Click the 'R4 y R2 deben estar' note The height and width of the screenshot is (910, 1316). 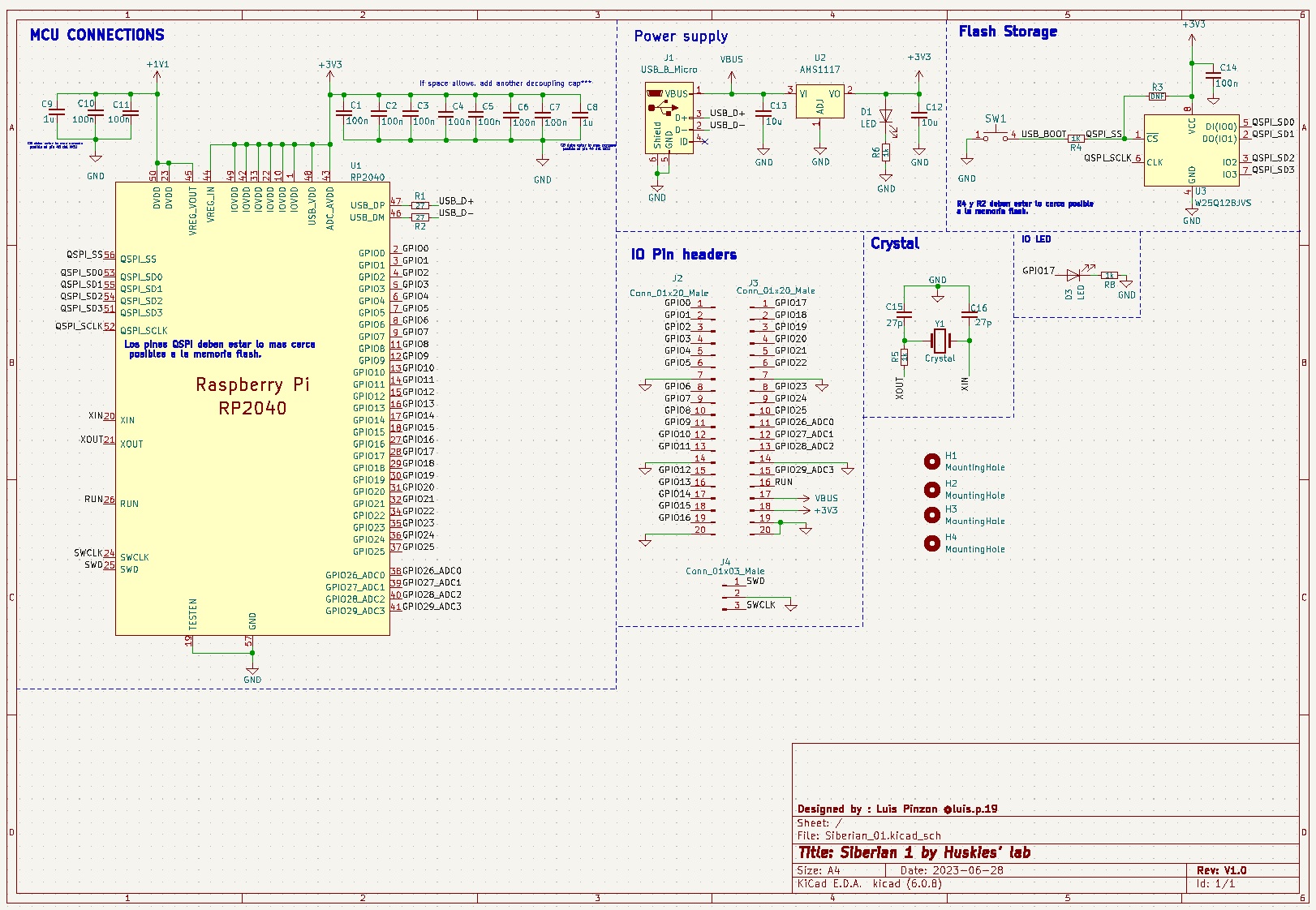pos(1025,207)
